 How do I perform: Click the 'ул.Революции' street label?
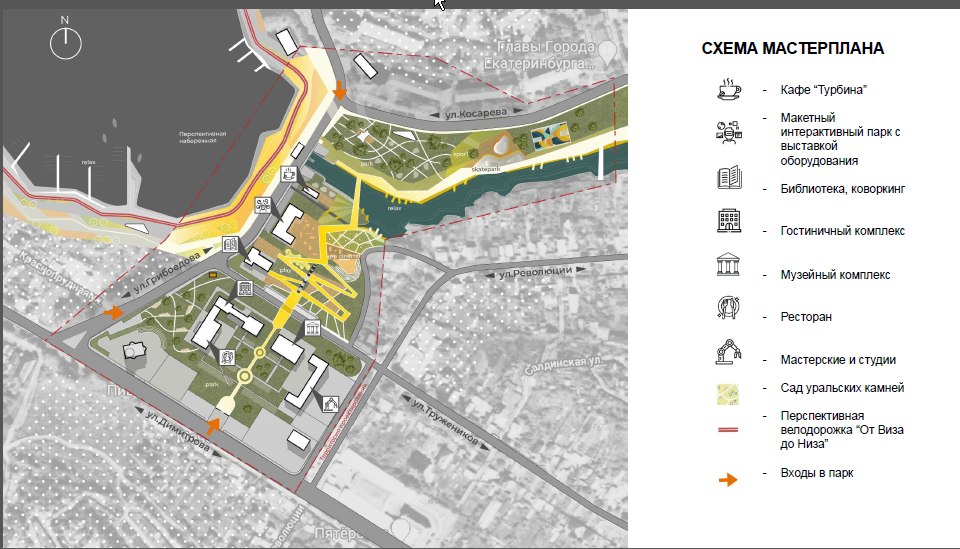pyautogui.click(x=534, y=273)
